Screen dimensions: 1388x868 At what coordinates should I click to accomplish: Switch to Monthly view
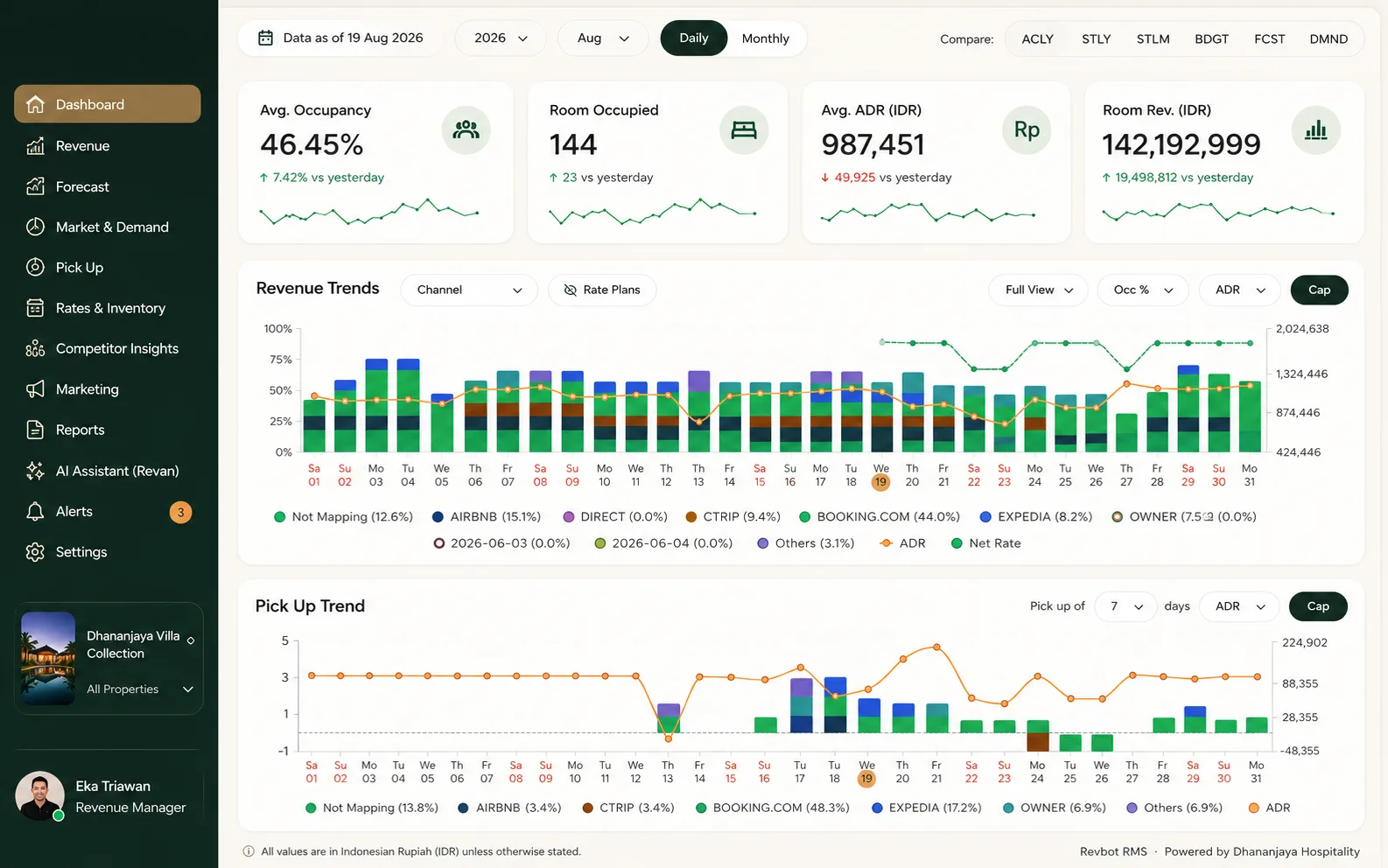click(766, 38)
